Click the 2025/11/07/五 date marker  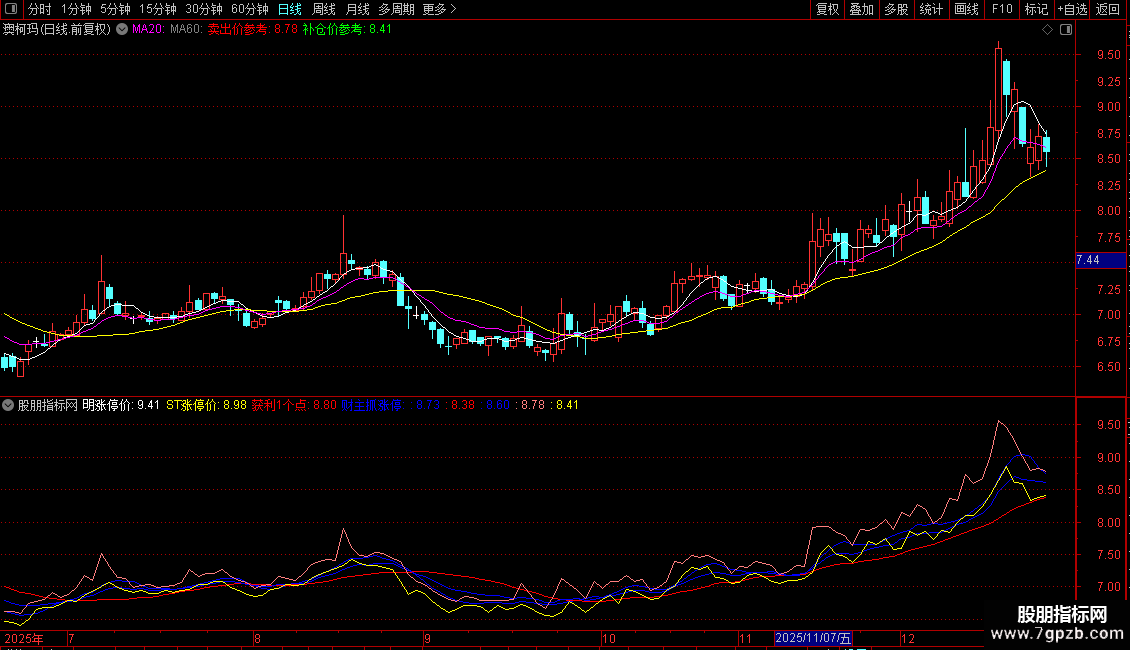813,638
